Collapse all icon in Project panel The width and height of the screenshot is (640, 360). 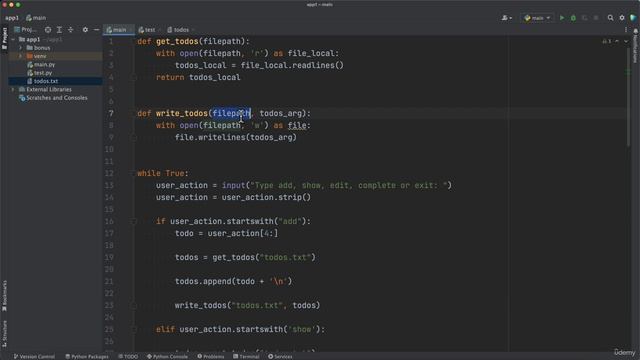(x=71, y=30)
